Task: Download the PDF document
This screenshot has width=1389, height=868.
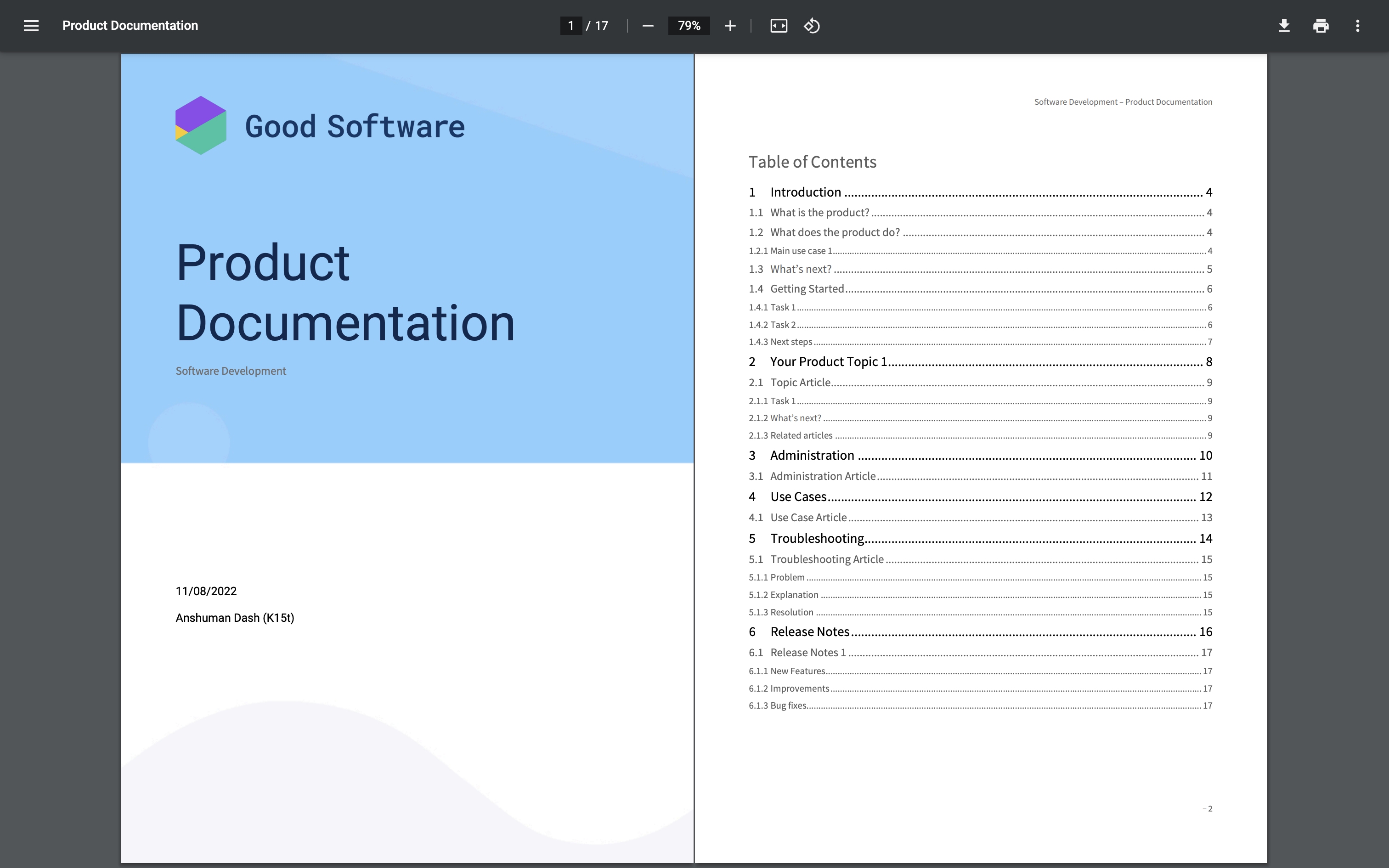Action: tap(1284, 26)
